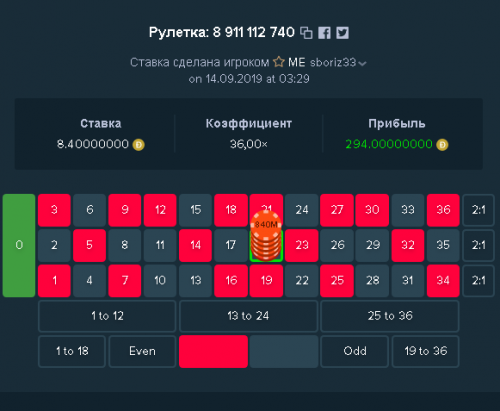Click the profit value 294.00000000

389,144
